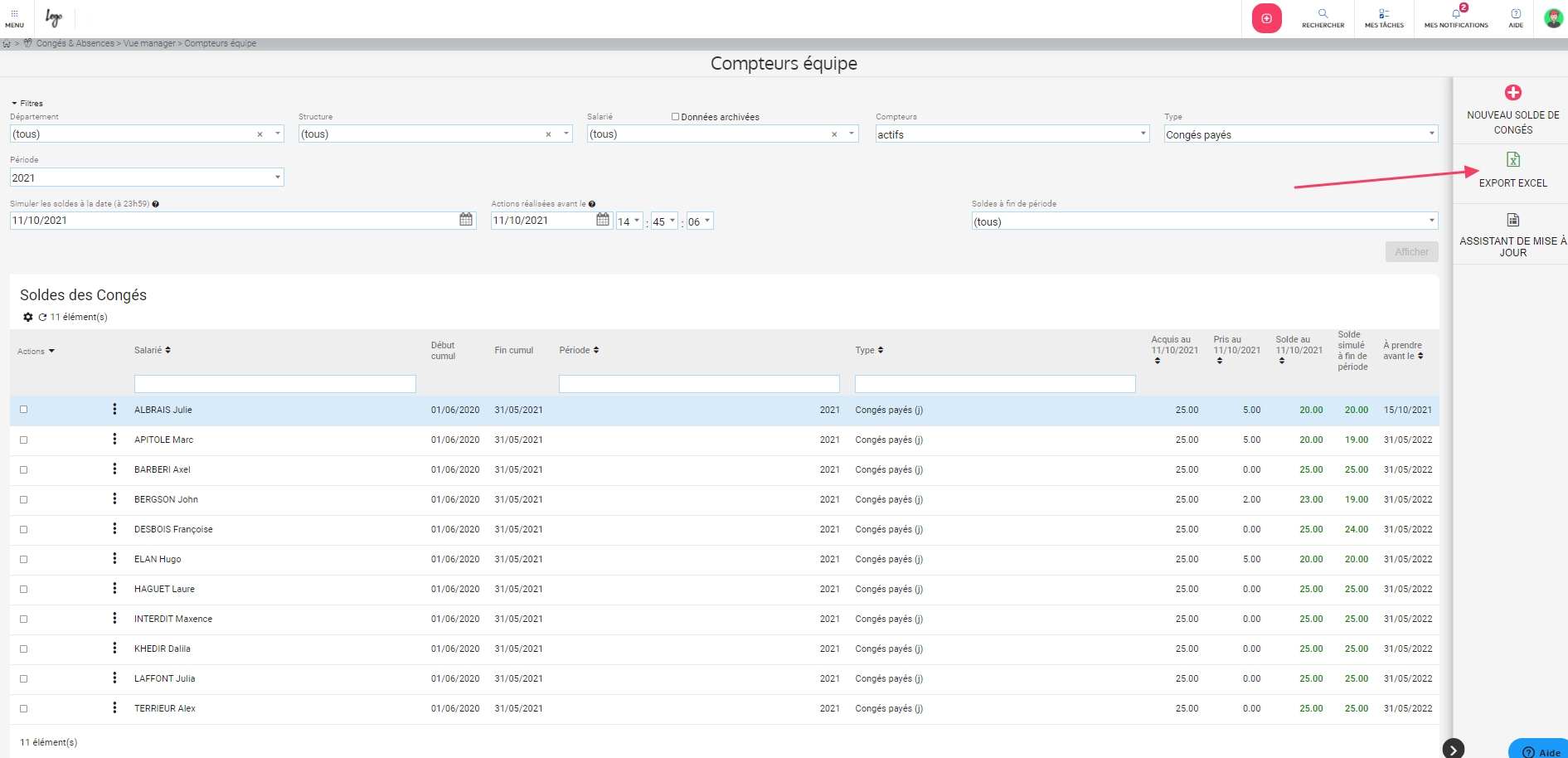Open row actions menu for HAGUET Laure
Image resolution: width=1568 pixels, height=758 pixels.
pos(114,588)
